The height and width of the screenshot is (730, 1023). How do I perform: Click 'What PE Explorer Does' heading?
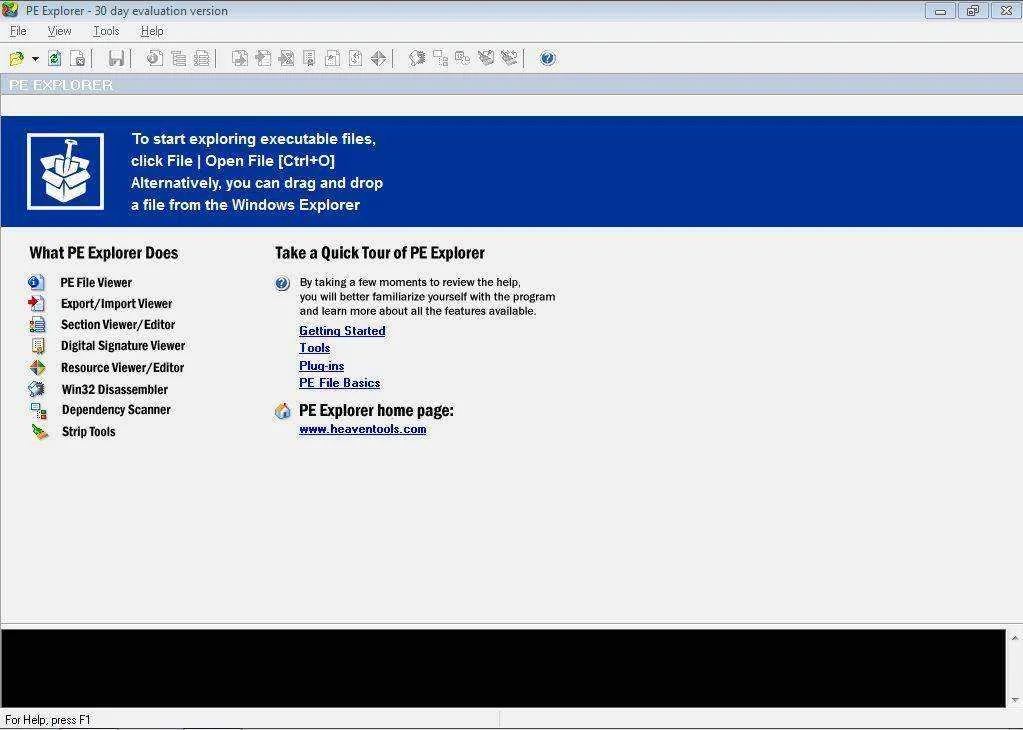104,253
